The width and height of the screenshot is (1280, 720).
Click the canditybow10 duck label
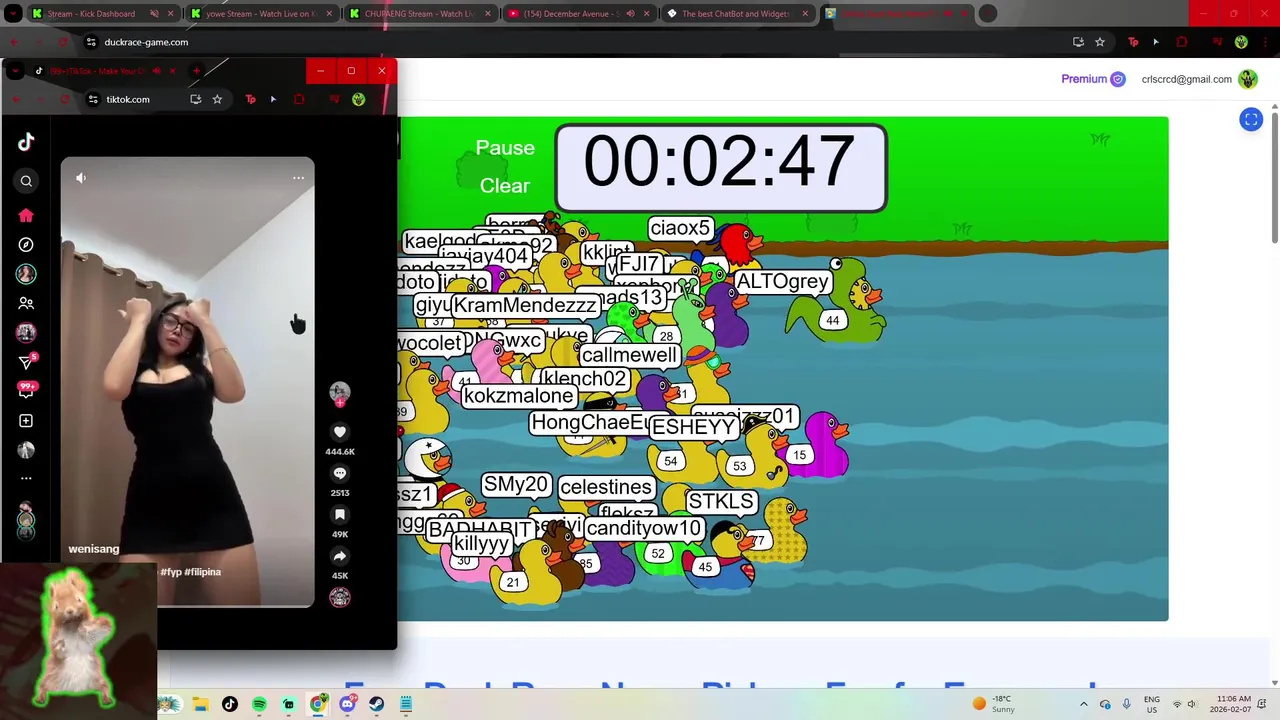pyautogui.click(x=643, y=528)
